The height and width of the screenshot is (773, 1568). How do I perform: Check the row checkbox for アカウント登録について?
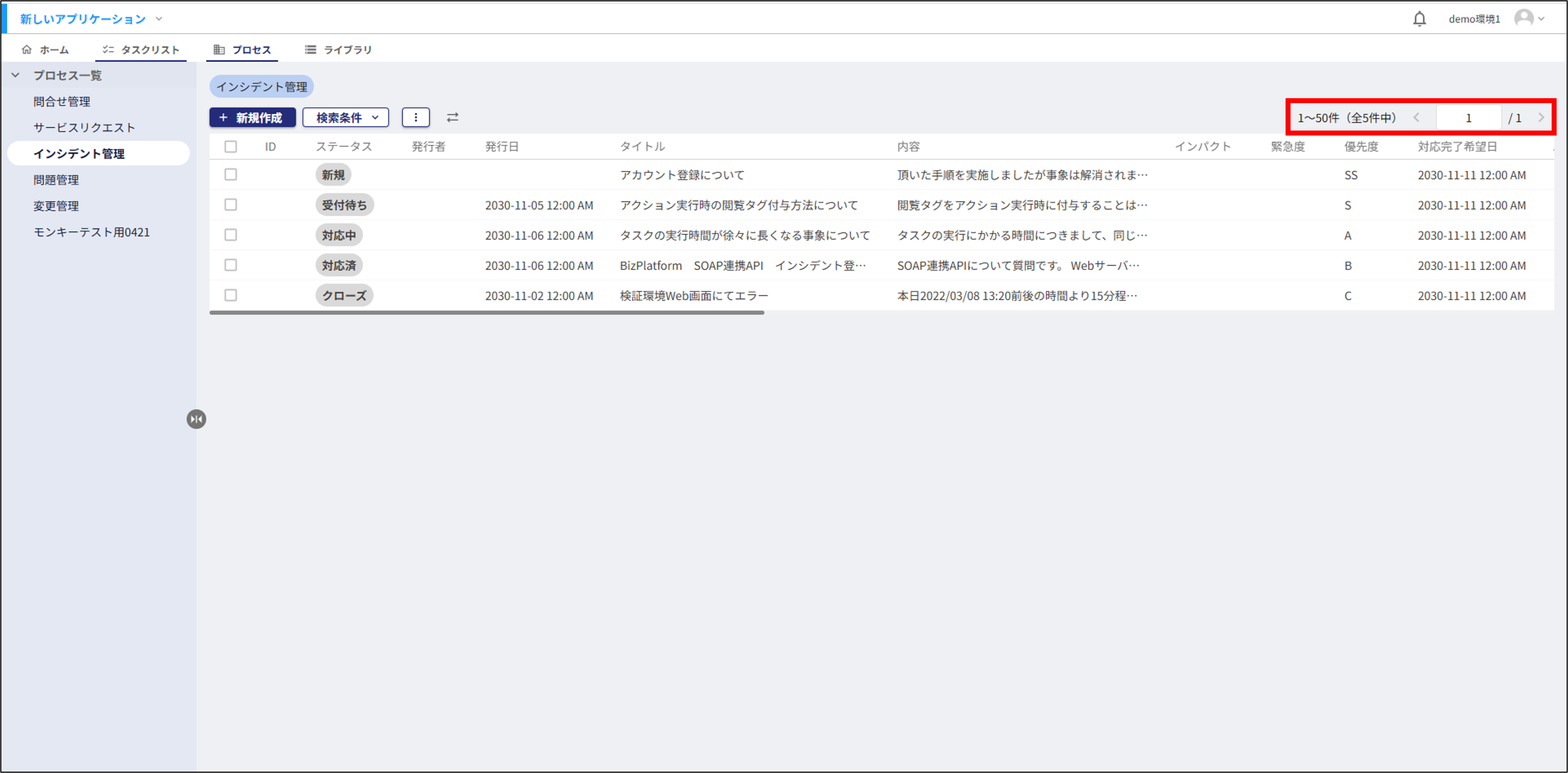tap(231, 175)
